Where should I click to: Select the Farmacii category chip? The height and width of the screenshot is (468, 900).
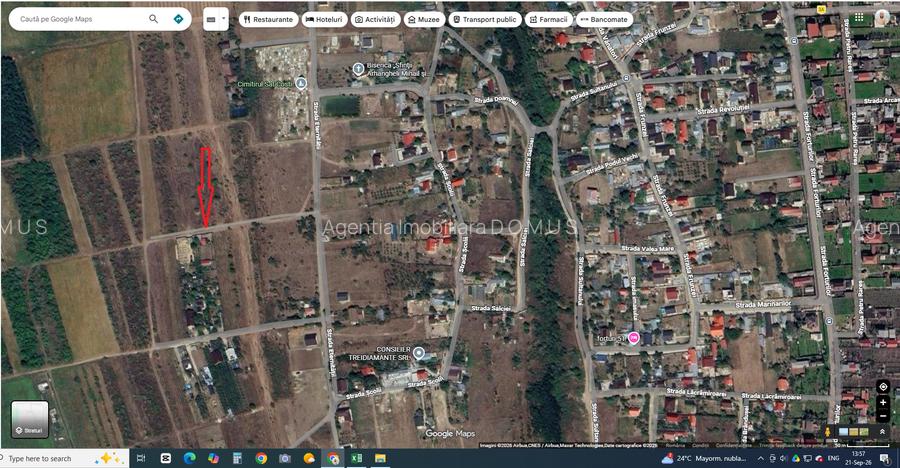click(x=549, y=20)
